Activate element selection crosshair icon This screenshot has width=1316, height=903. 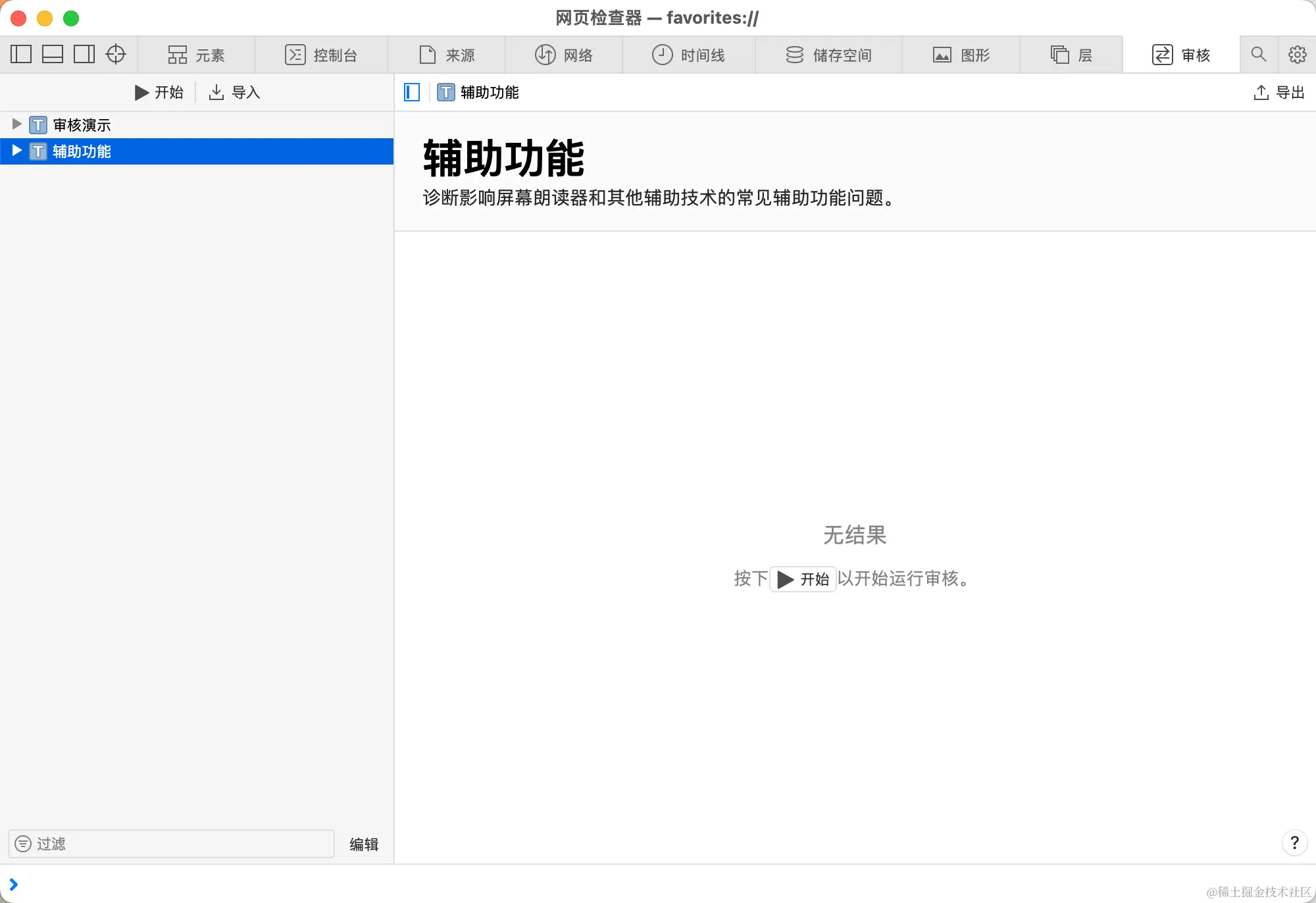click(116, 55)
